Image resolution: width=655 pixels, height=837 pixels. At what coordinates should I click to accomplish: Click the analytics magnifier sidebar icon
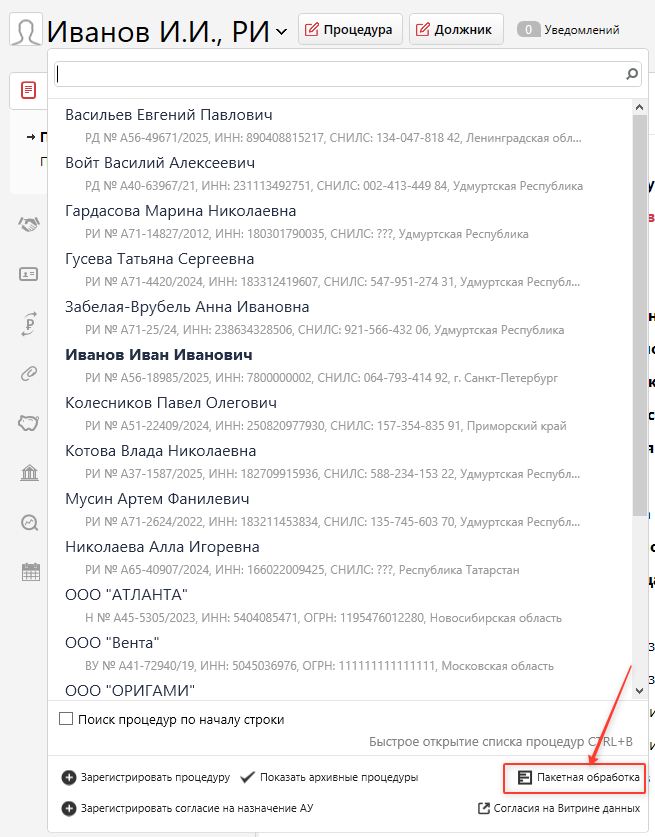[x=29, y=522]
